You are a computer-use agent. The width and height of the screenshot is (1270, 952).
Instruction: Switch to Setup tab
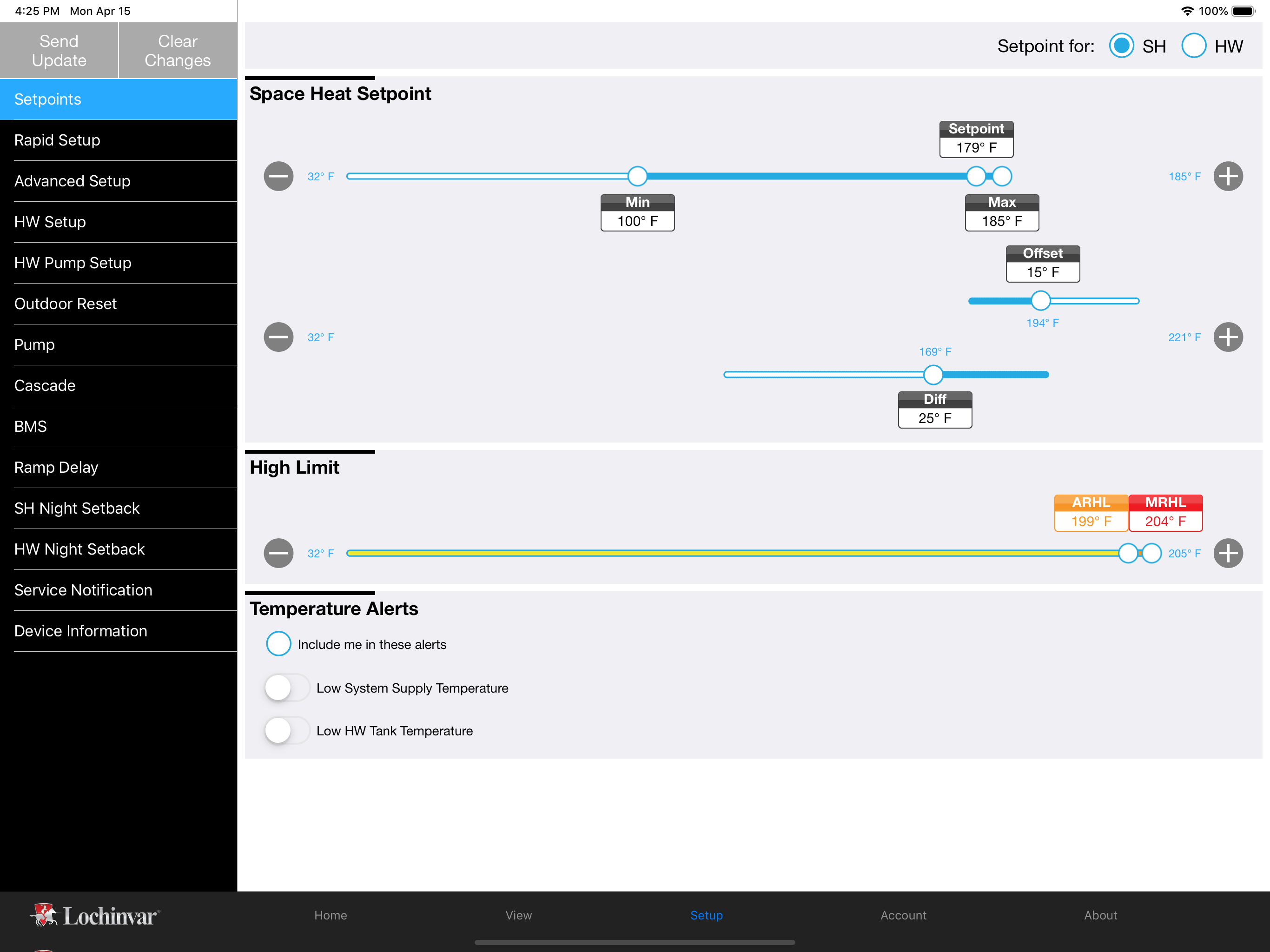coord(706,915)
